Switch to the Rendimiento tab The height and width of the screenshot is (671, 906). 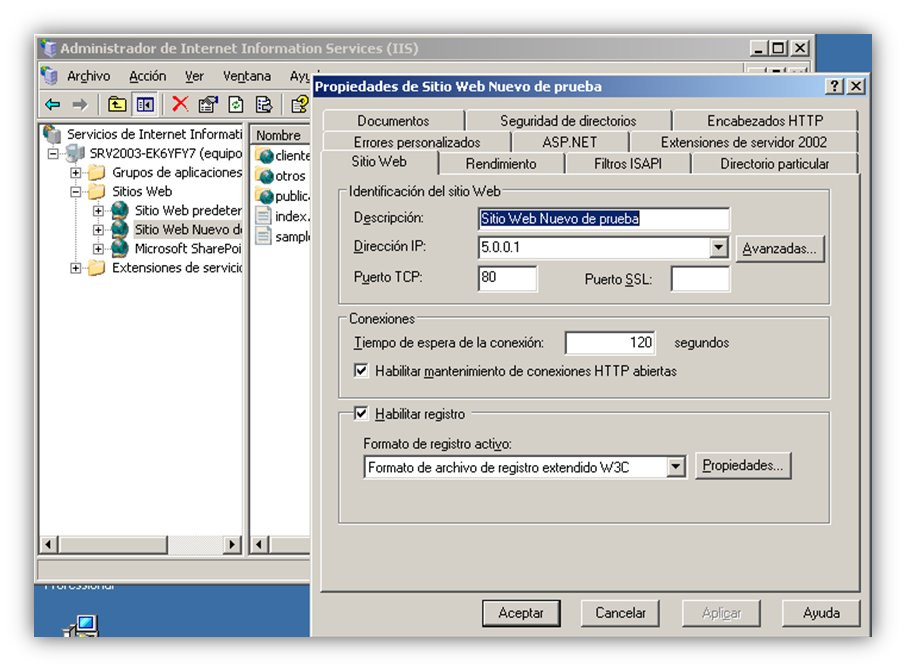501,164
